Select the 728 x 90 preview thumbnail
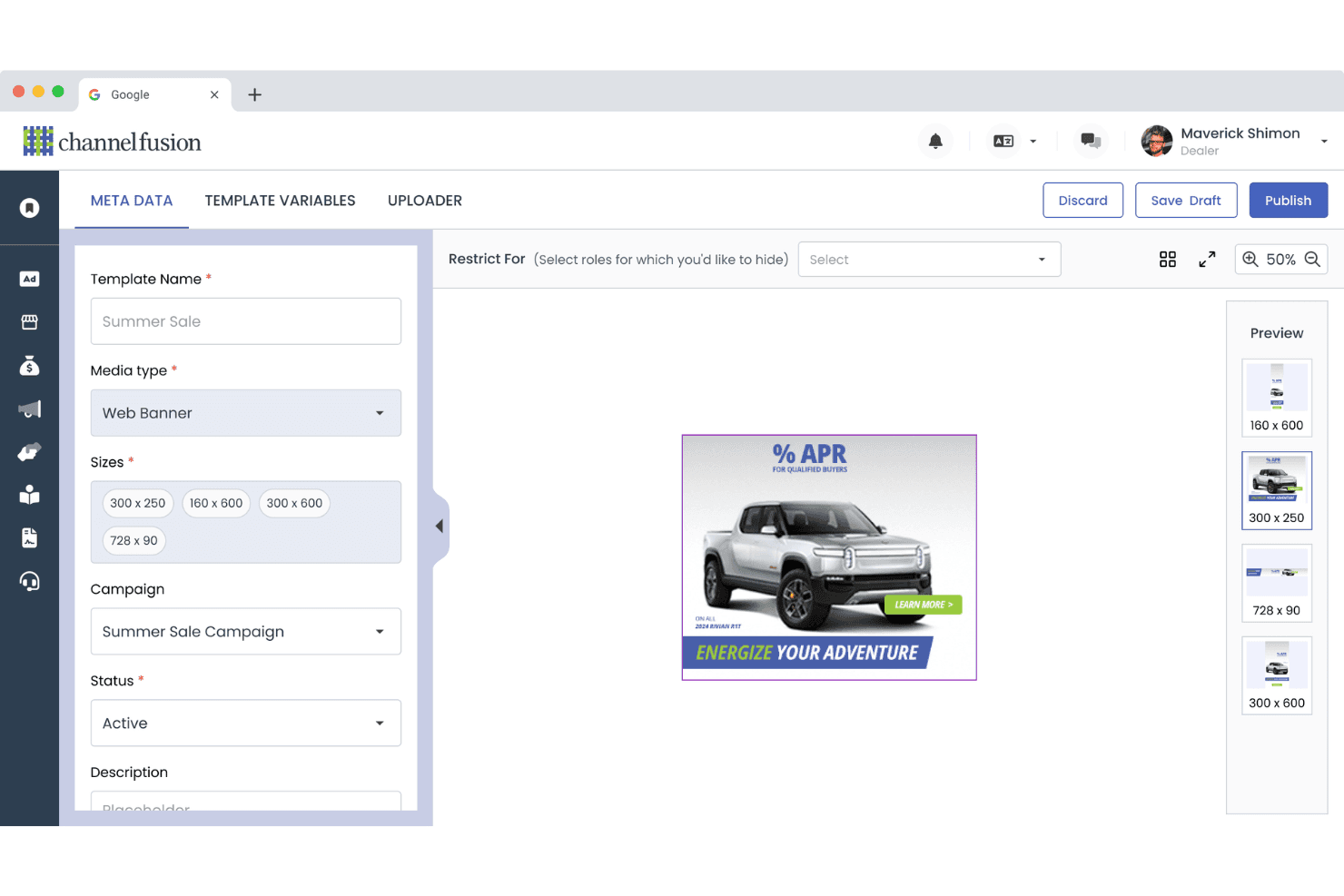This screenshot has height=896, width=1344. point(1277,583)
